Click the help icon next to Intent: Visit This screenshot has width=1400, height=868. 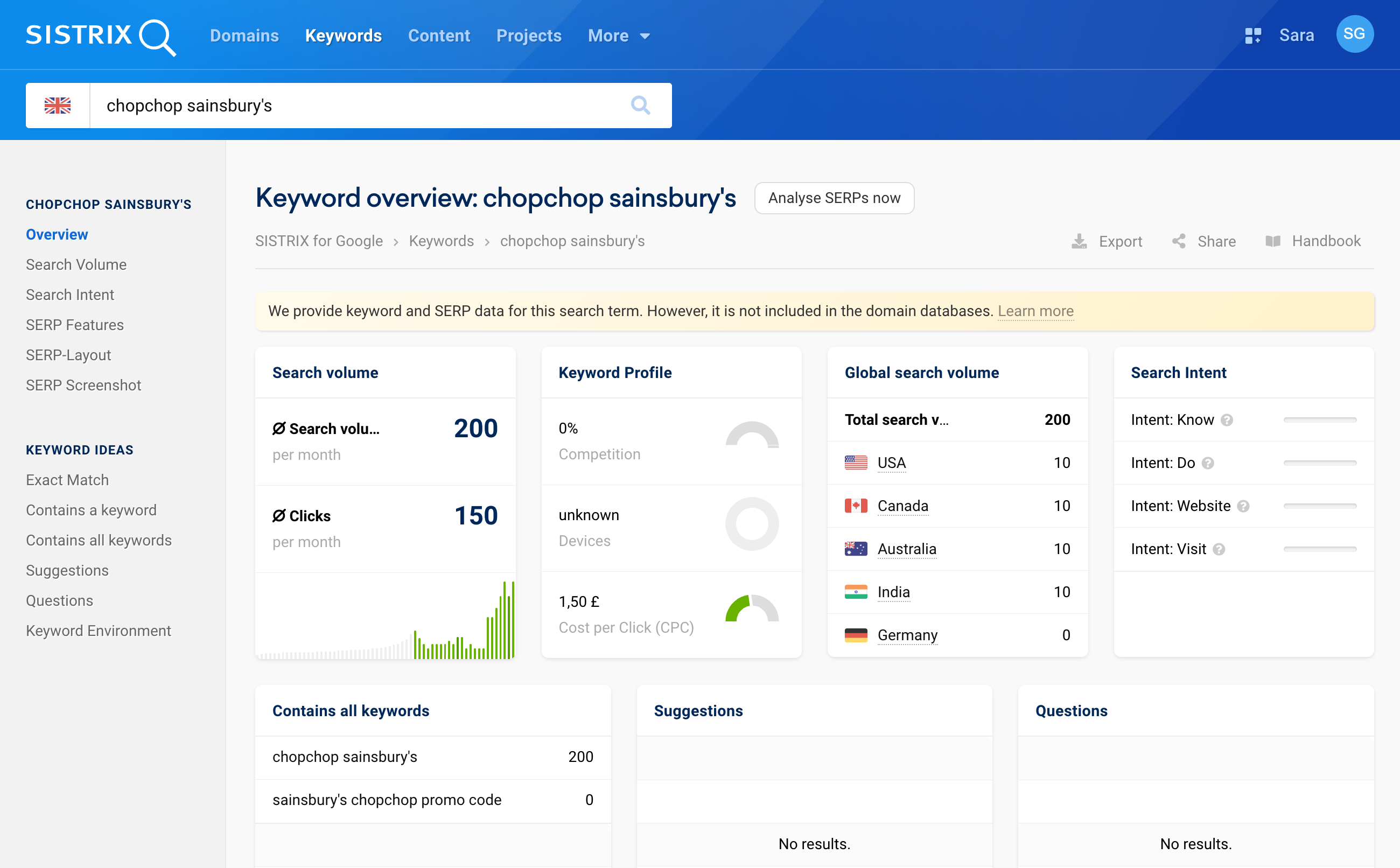[1219, 549]
